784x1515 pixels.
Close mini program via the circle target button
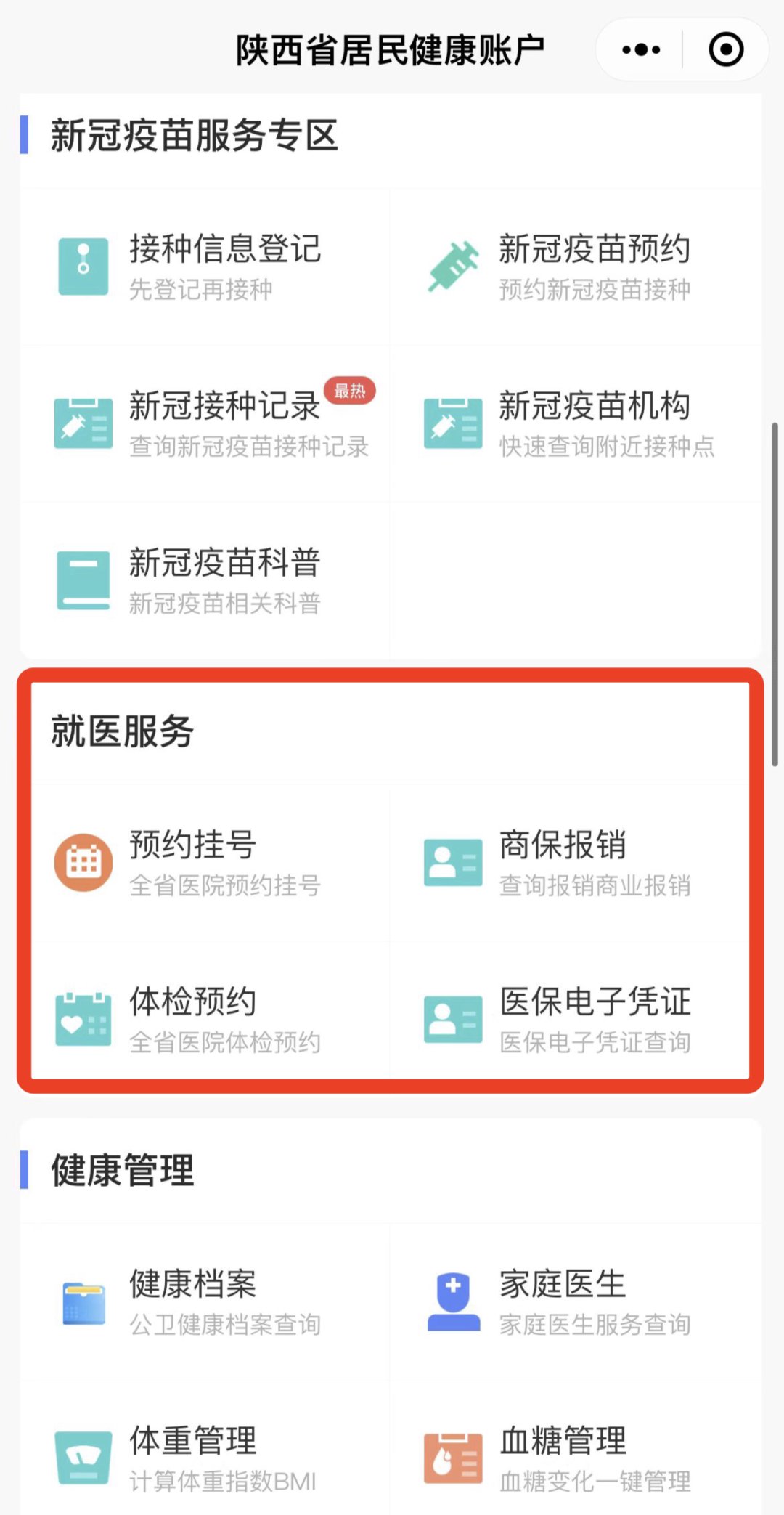click(726, 50)
